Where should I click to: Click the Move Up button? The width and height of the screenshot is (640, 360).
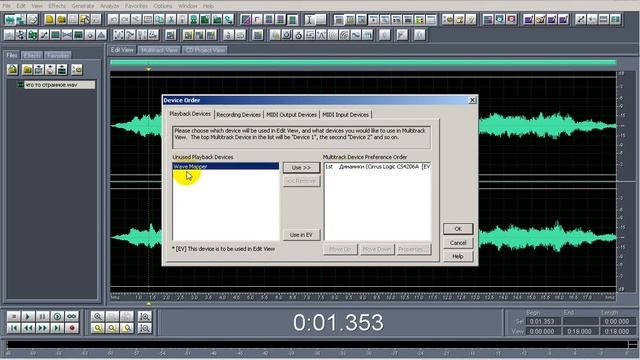[x=340, y=249]
